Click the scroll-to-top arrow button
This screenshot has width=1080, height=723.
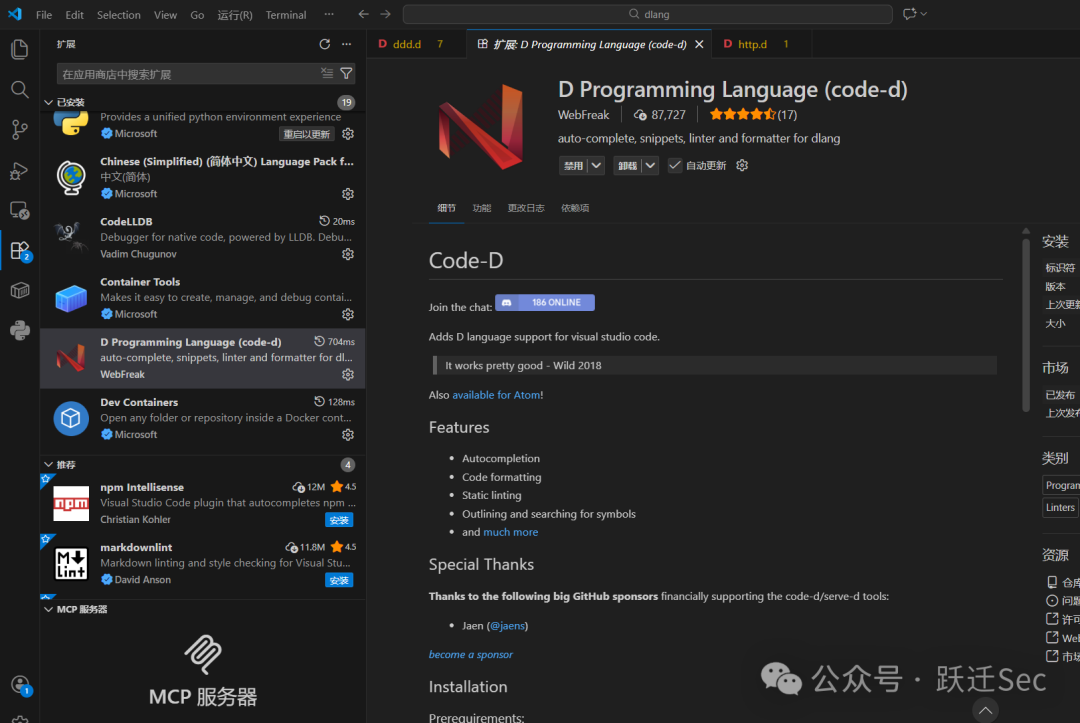[986, 710]
